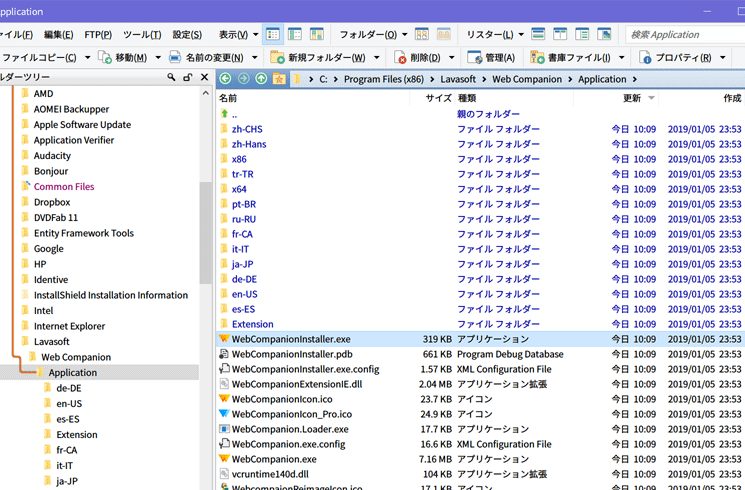This screenshot has width=745, height=490.
Task: Select WebCompanionInstaller.pdb file
Action: click(292, 354)
